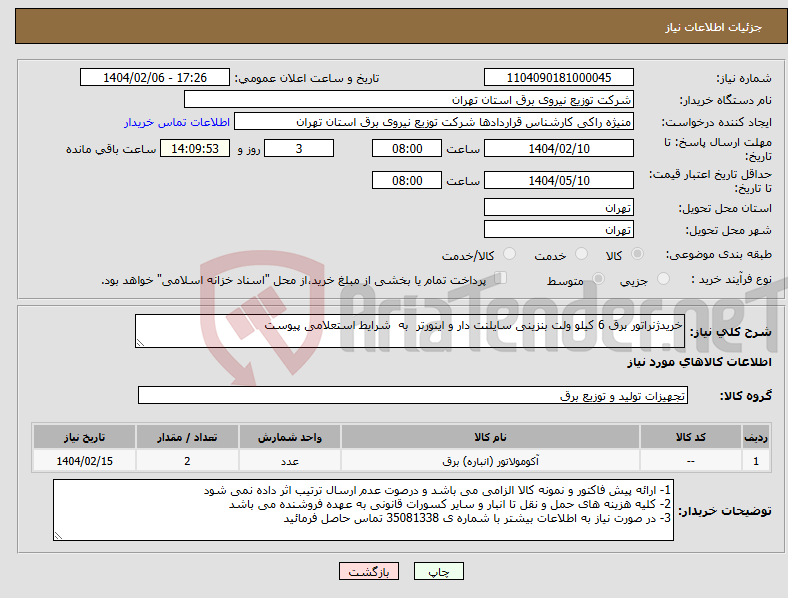Click the آکومولاتور (انباره) برق item cell

click(x=490, y=461)
